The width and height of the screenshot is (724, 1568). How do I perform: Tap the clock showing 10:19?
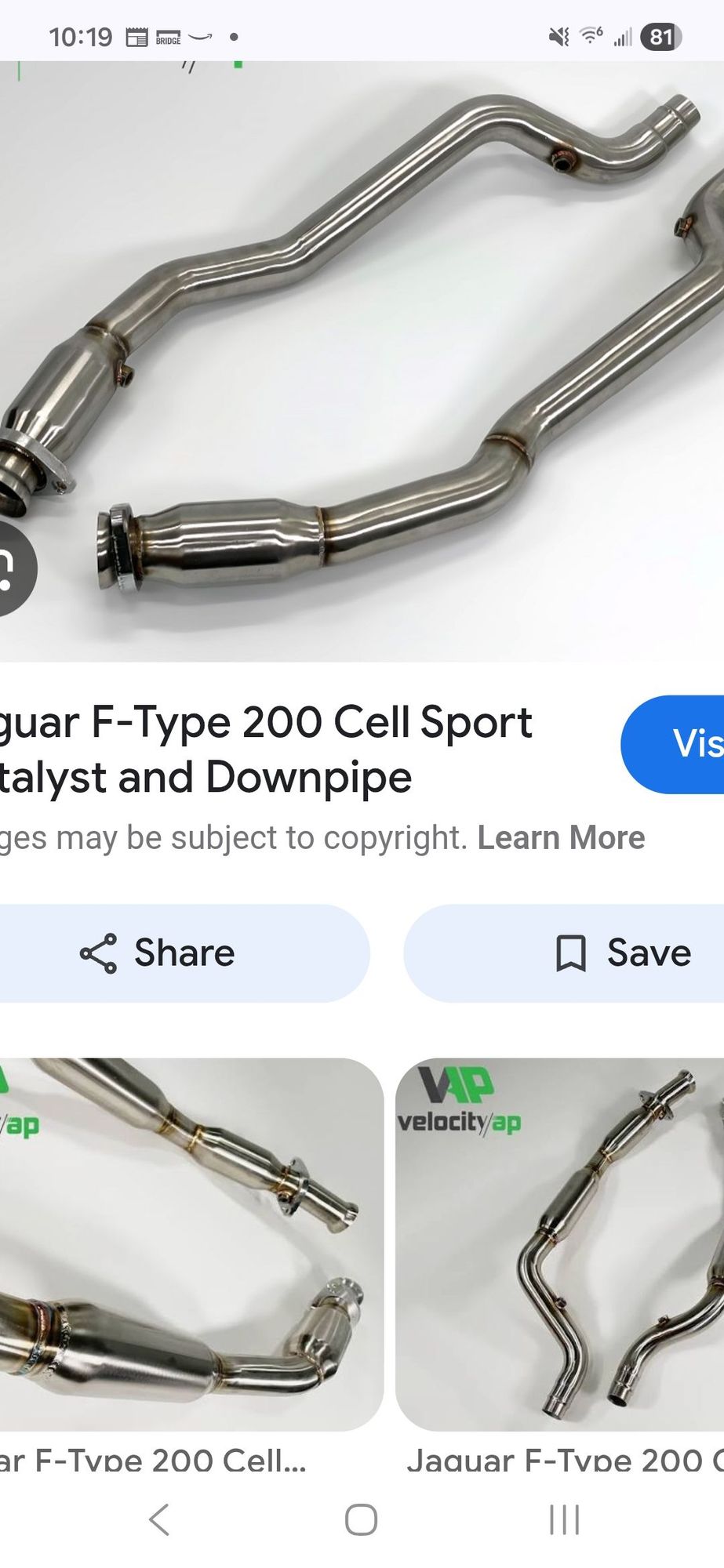pyautogui.click(x=81, y=37)
